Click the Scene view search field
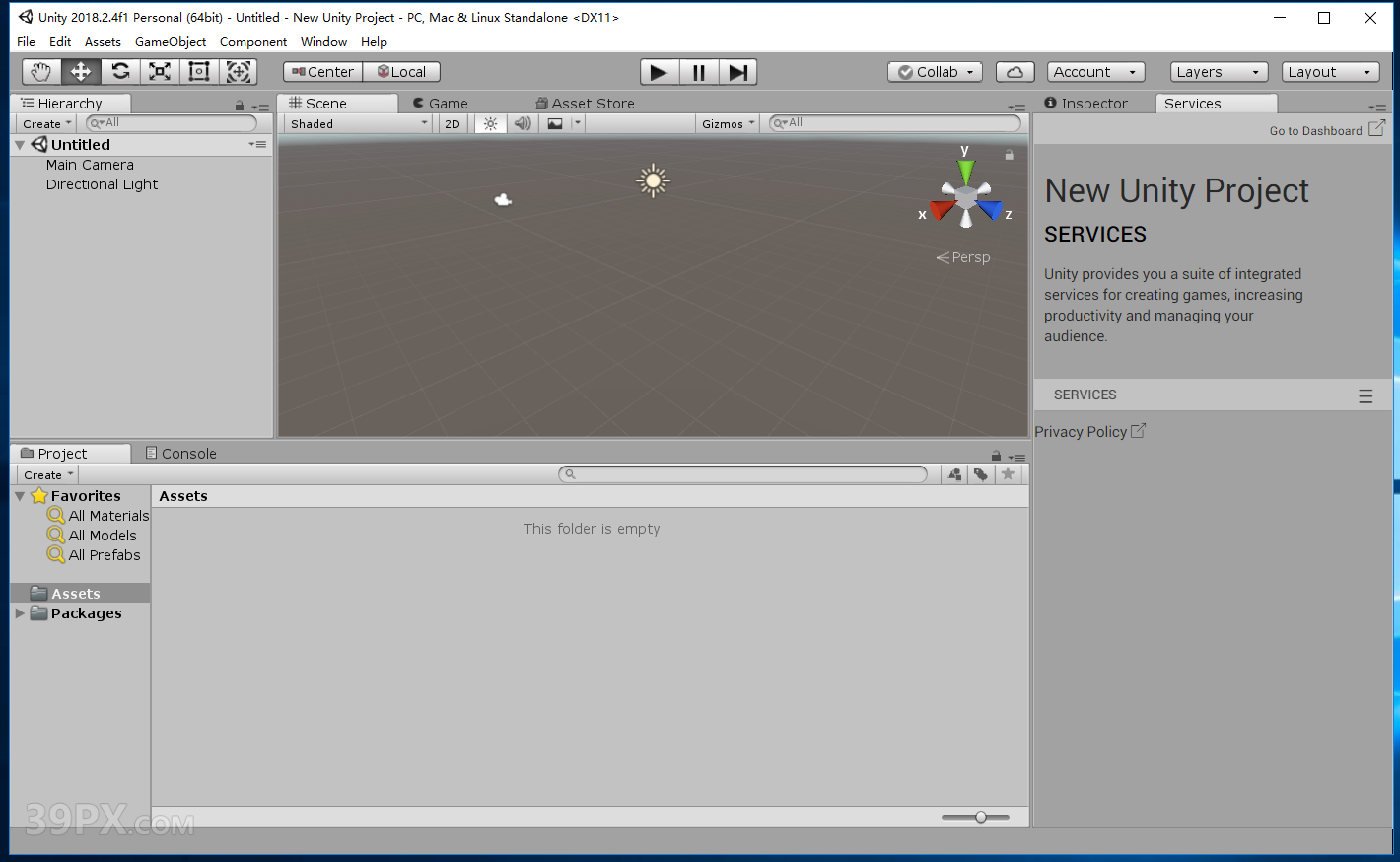The image size is (1400, 862). point(895,123)
